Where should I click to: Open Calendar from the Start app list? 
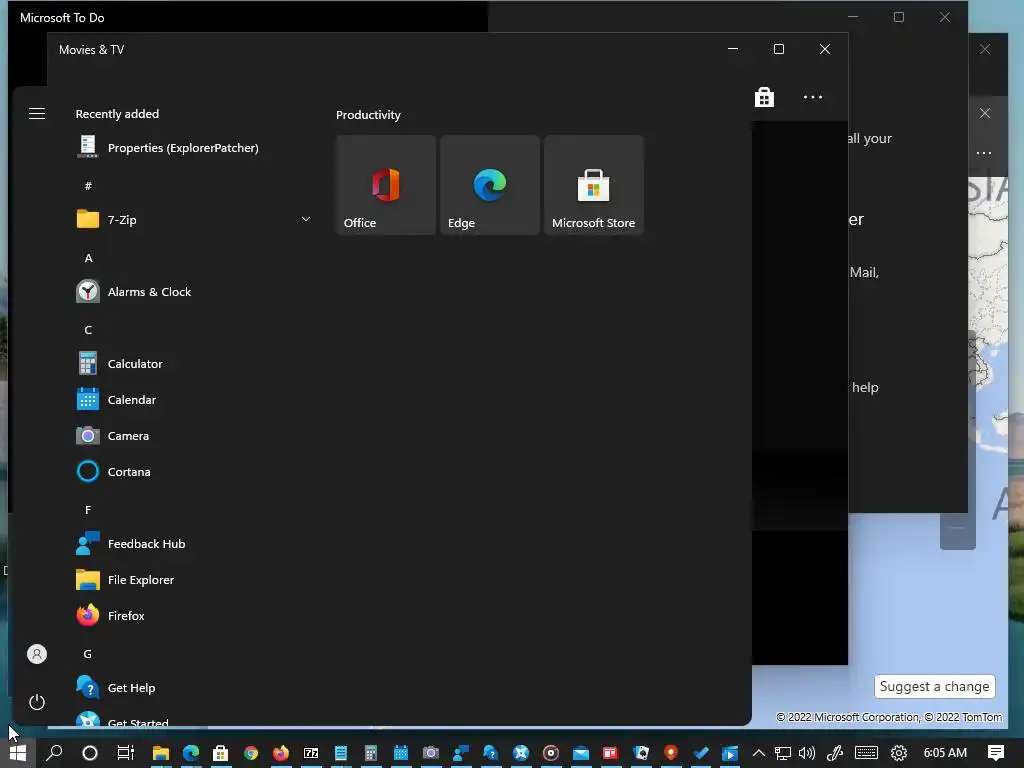coord(193,400)
